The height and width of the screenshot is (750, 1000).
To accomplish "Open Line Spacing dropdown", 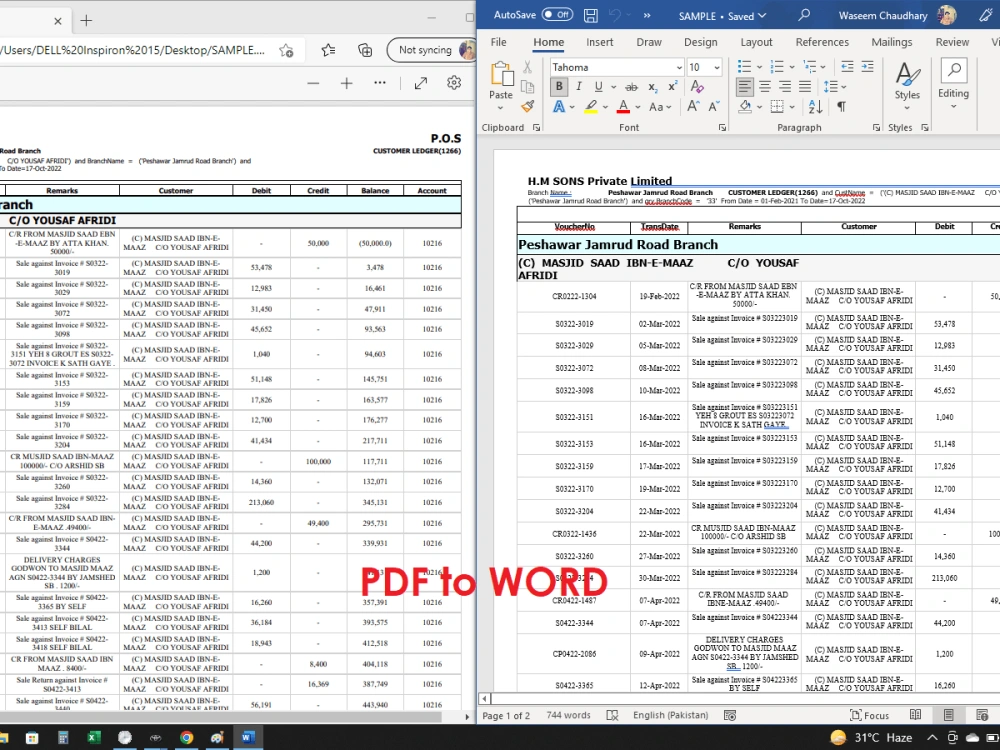I will pyautogui.click(x=835, y=87).
